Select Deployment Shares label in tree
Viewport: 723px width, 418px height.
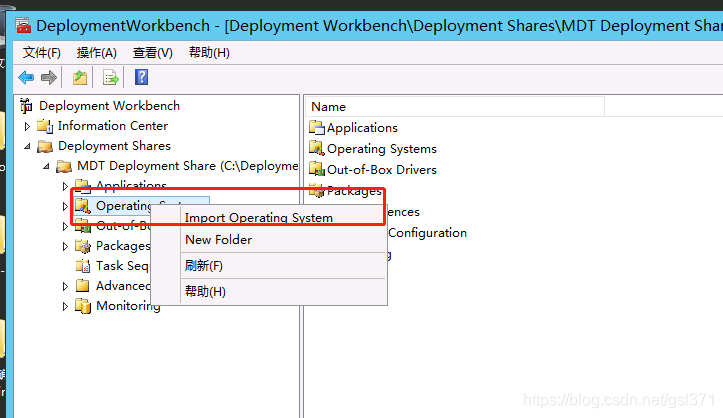114,146
